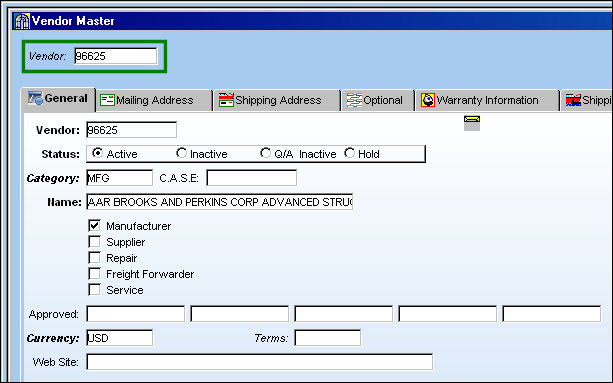Click the Category label
The width and height of the screenshot is (613, 383).
point(53,178)
